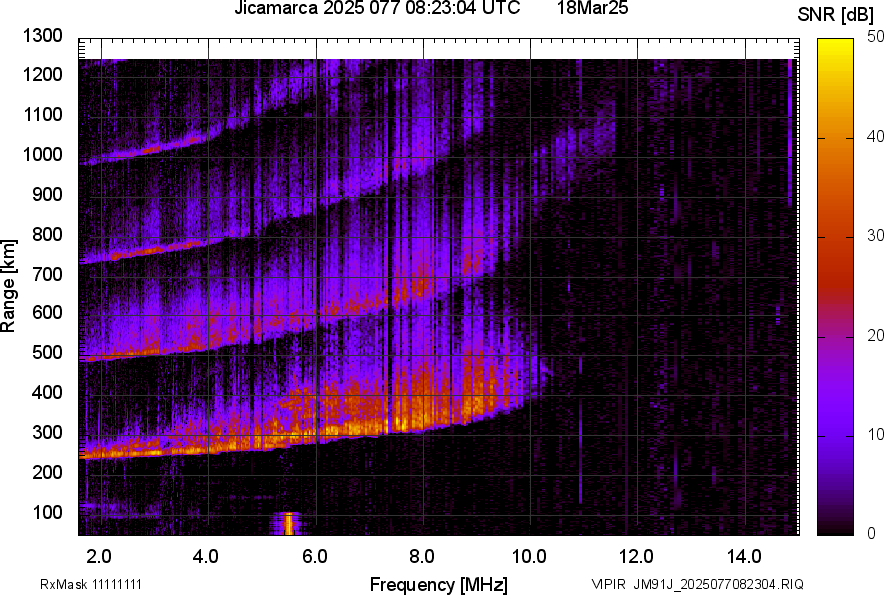Click the colorbar tick label '40'
Image resolution: width=884 pixels, height=595 pixels.
pos(875,136)
